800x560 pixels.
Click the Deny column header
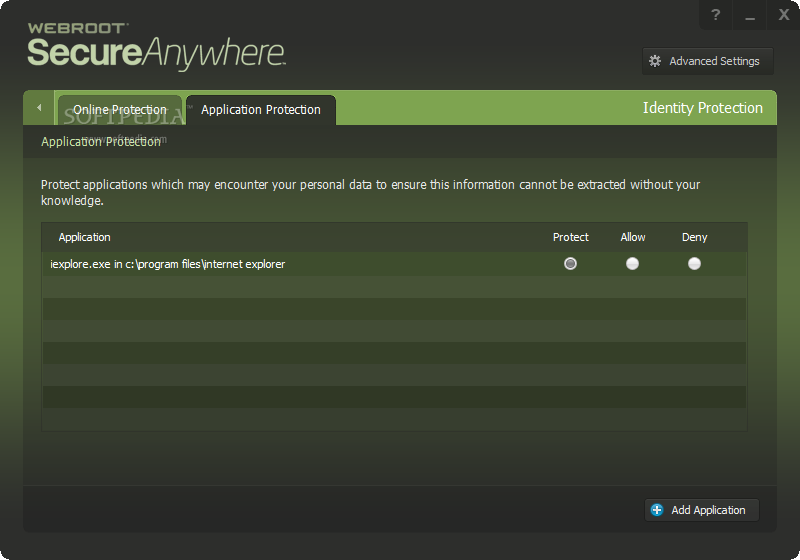click(694, 237)
